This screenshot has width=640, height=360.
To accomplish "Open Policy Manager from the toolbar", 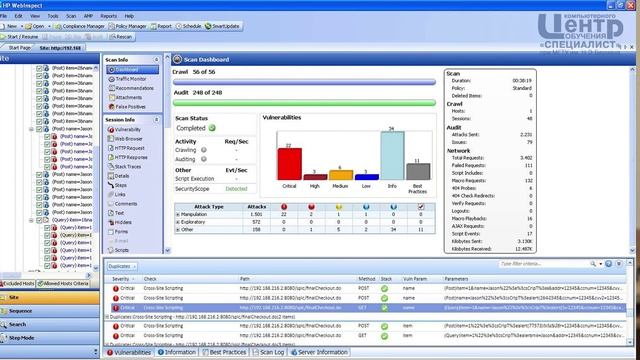I will [127, 26].
